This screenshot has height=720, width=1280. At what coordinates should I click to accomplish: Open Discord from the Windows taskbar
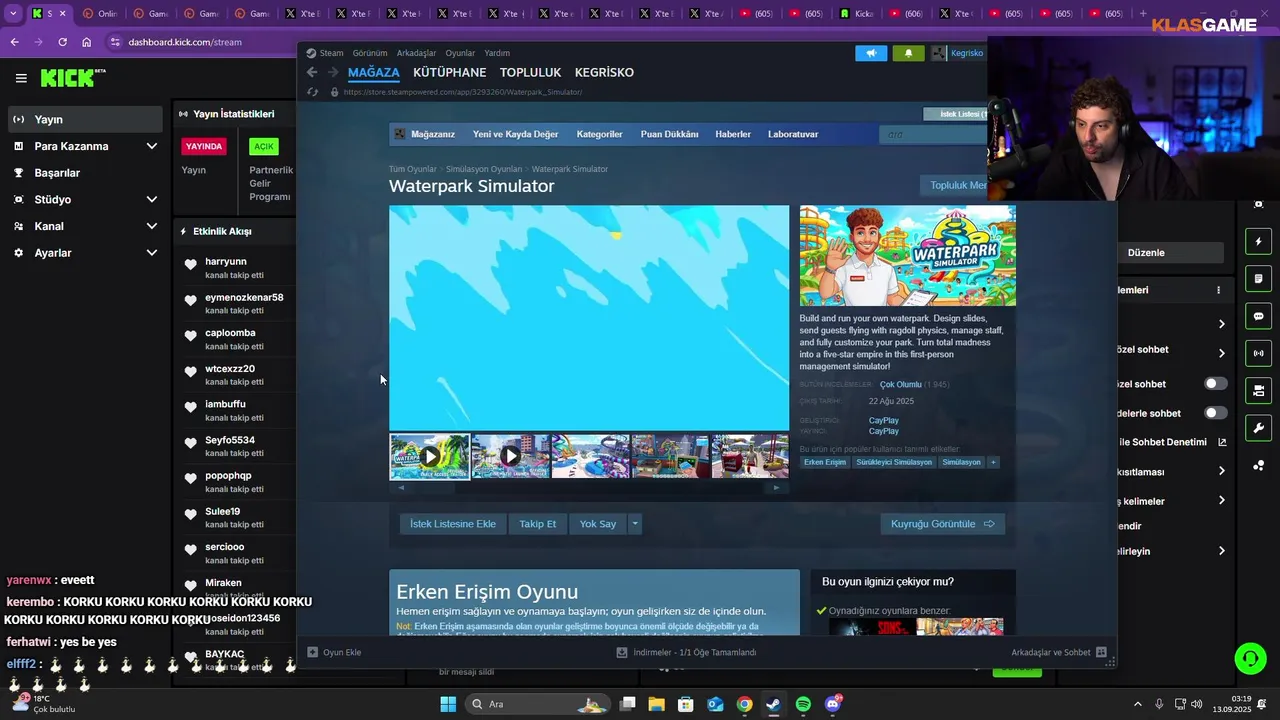point(833,704)
